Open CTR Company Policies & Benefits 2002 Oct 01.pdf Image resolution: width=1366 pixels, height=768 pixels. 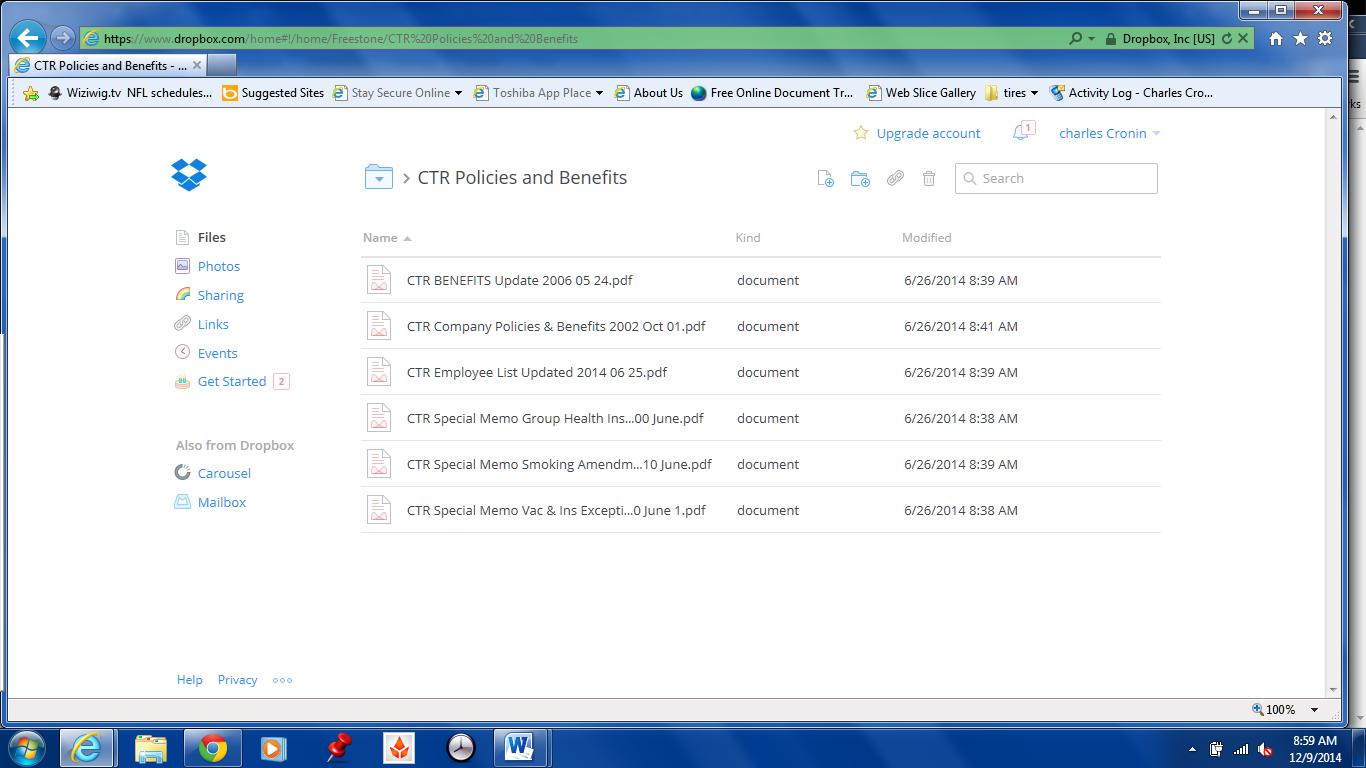[x=556, y=326]
